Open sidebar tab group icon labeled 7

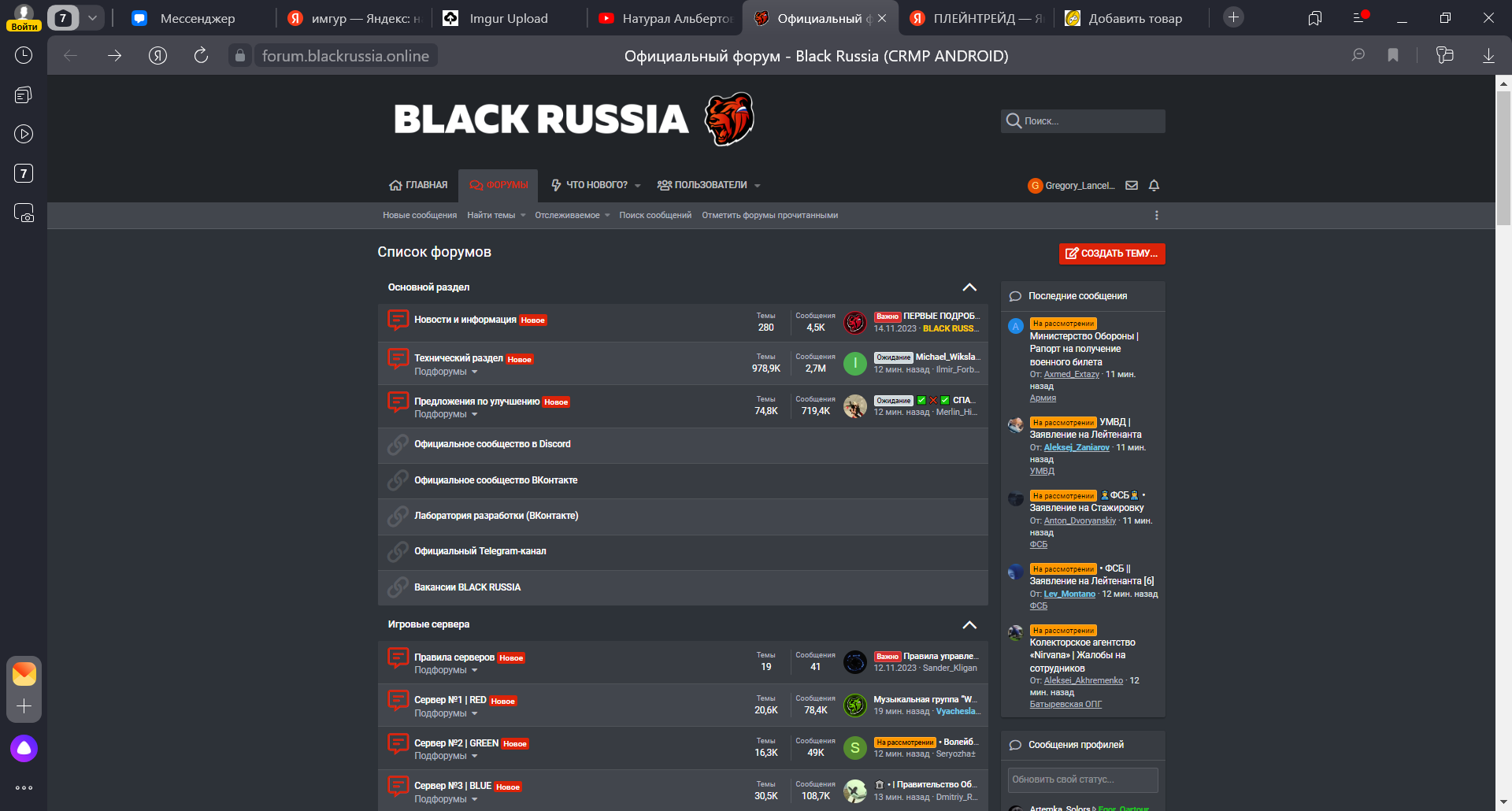[x=24, y=173]
